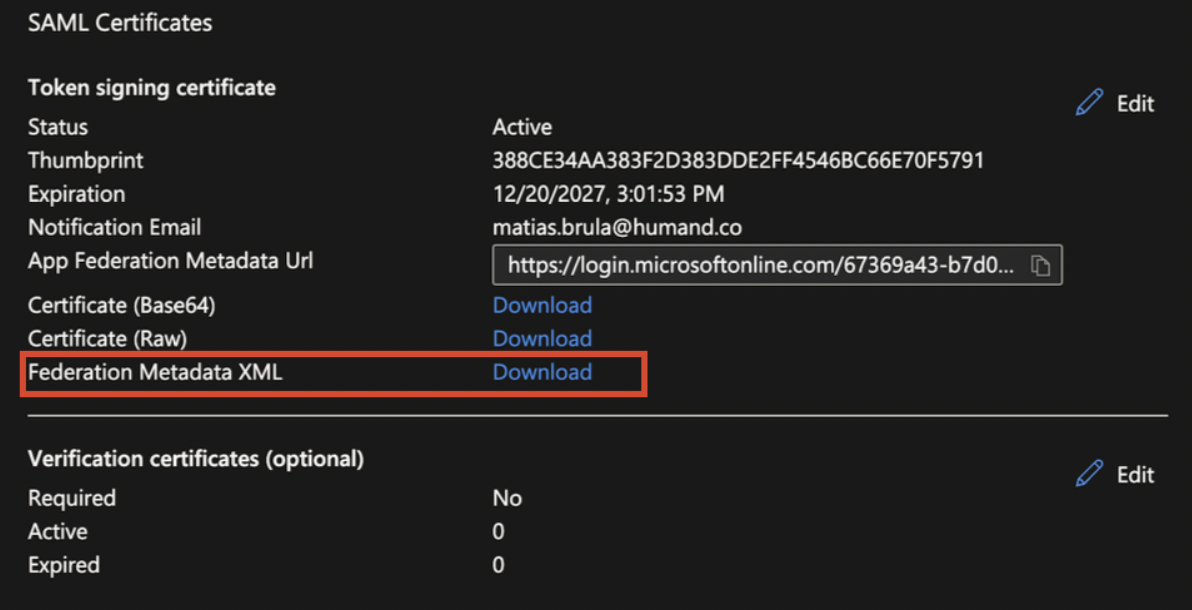The width and height of the screenshot is (1192, 610).
Task: Download the Certificate (Base64) file
Action: [x=542, y=305]
